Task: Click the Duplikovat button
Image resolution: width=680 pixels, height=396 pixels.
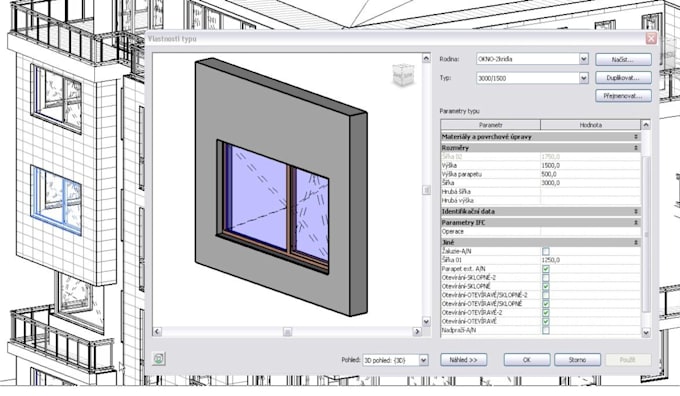Action: click(x=623, y=78)
